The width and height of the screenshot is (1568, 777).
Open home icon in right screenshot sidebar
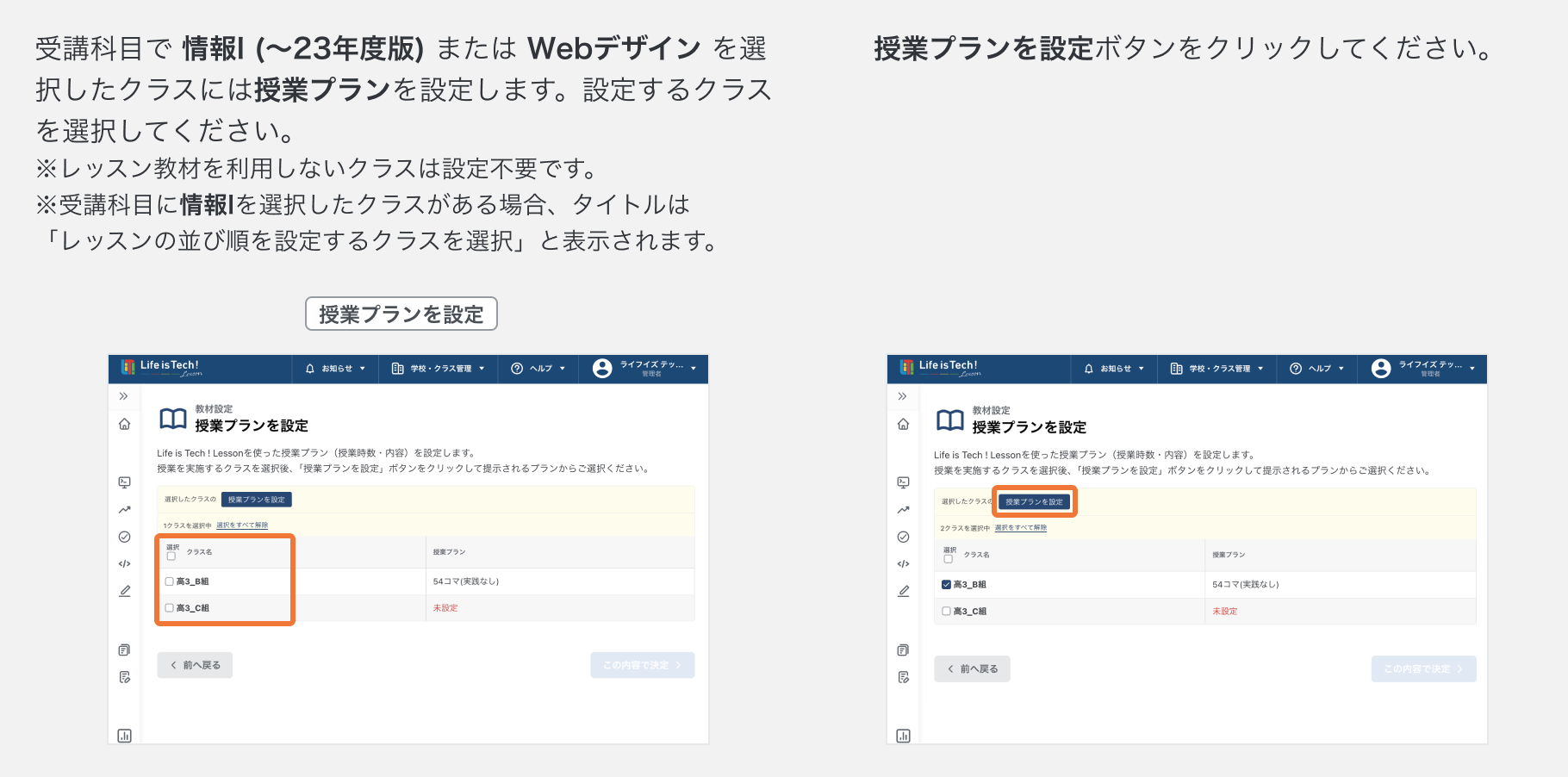(903, 424)
